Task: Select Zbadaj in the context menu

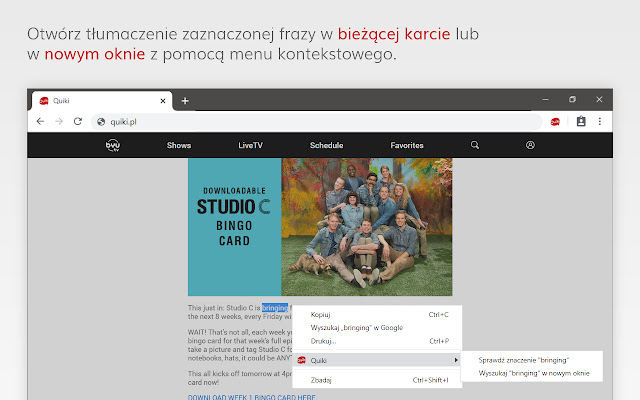Action: pos(377,380)
